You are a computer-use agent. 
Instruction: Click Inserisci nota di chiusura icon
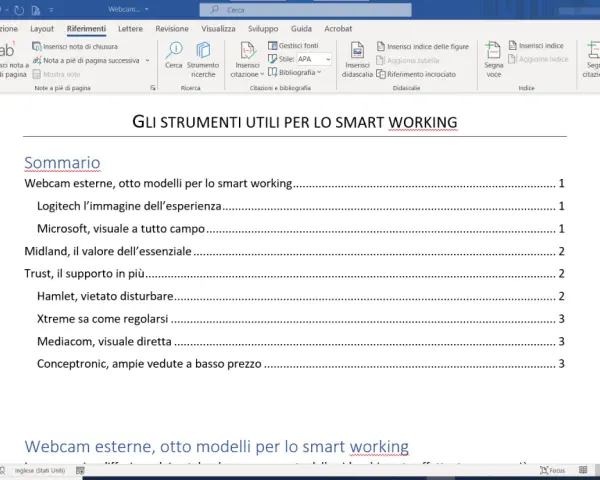(37, 47)
